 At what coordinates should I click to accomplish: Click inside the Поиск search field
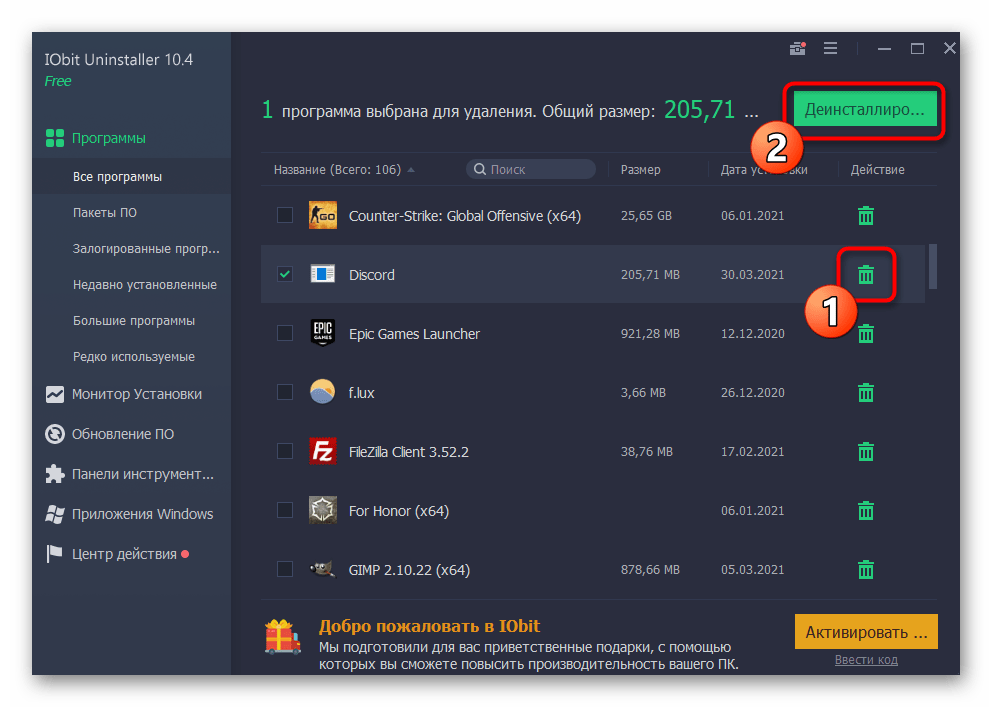(530, 168)
